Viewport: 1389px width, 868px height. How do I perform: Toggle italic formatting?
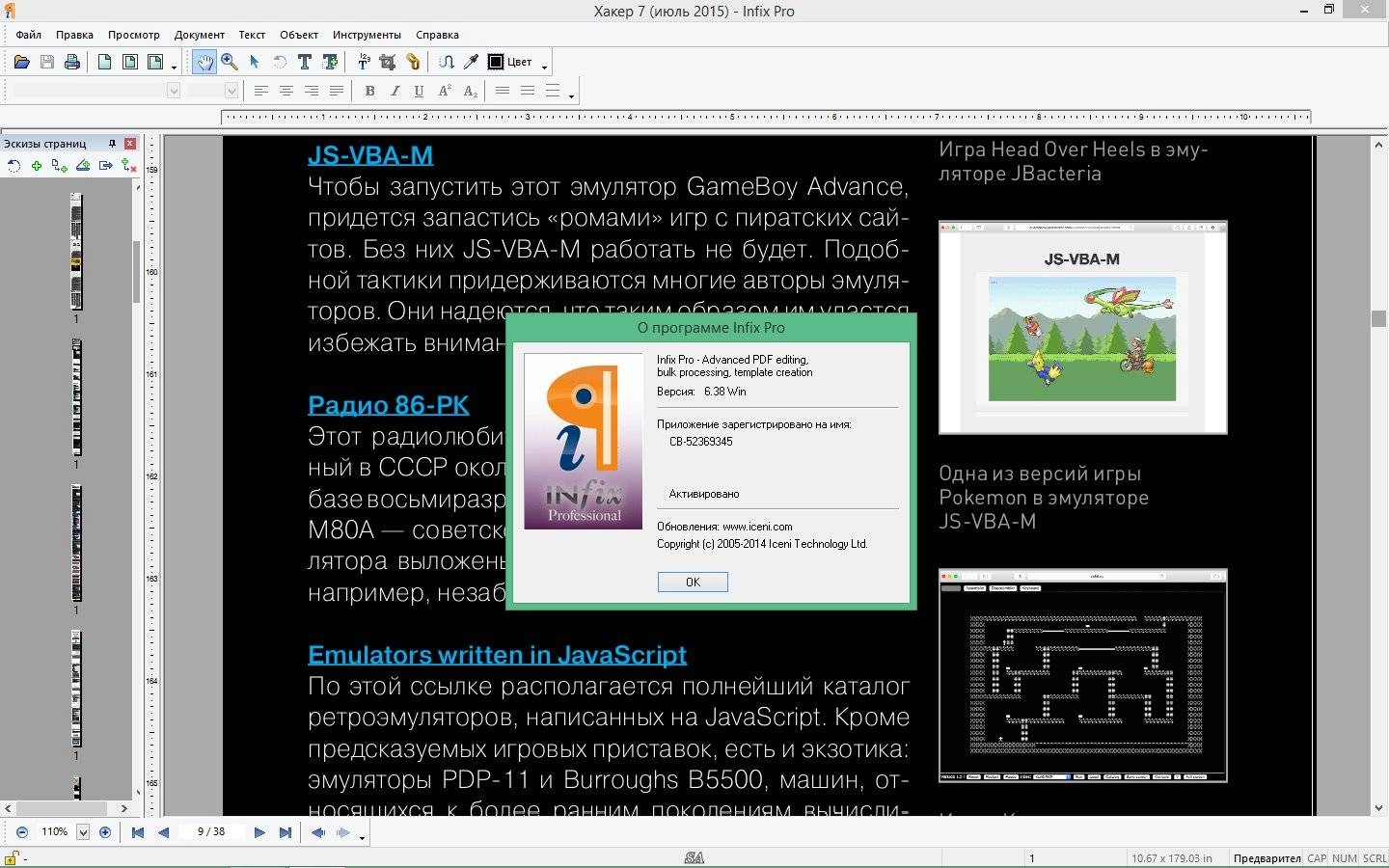tap(395, 91)
